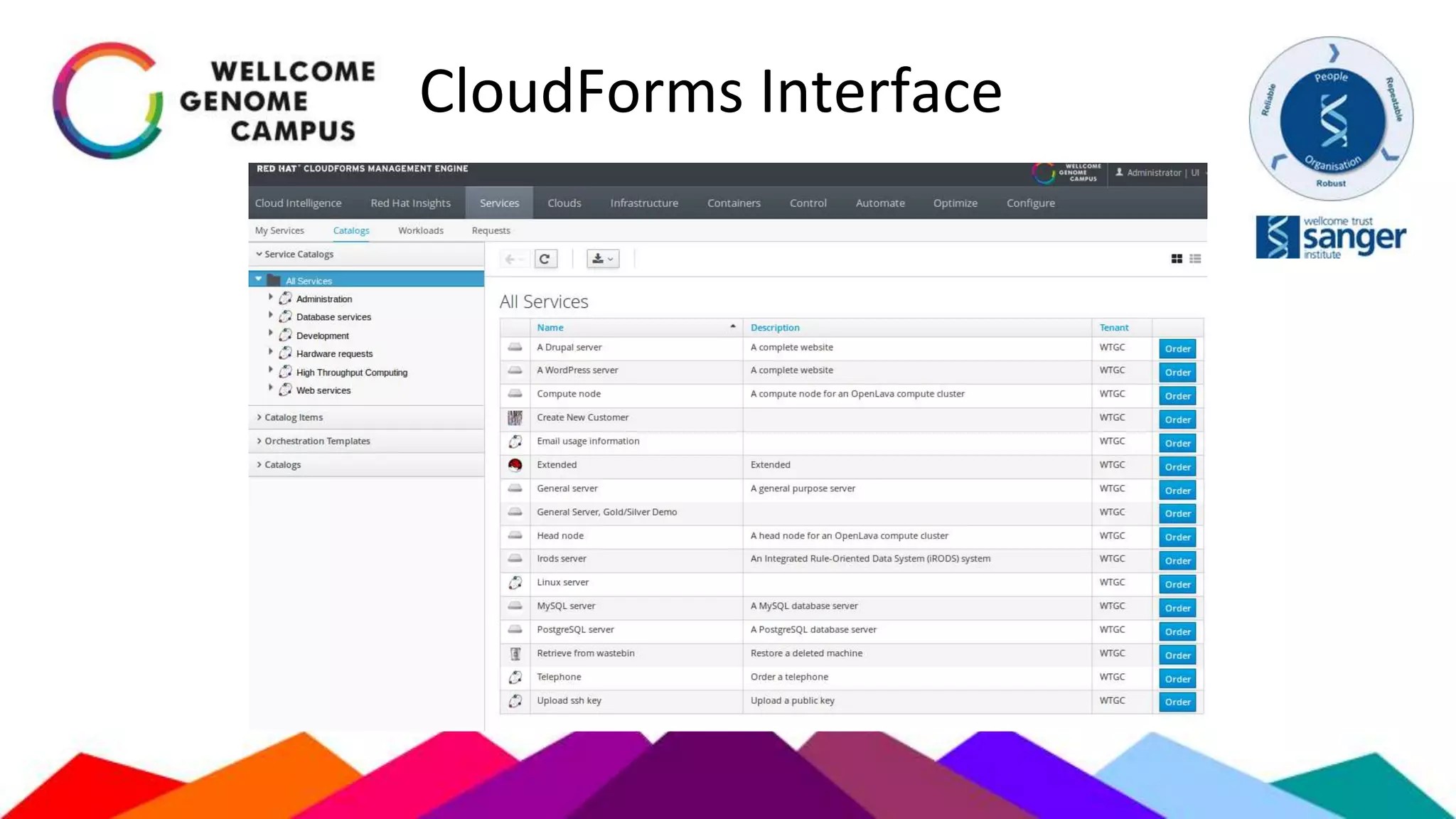Click the Head node row icon
Viewport: 1456px width, 819px height.
tap(515, 535)
